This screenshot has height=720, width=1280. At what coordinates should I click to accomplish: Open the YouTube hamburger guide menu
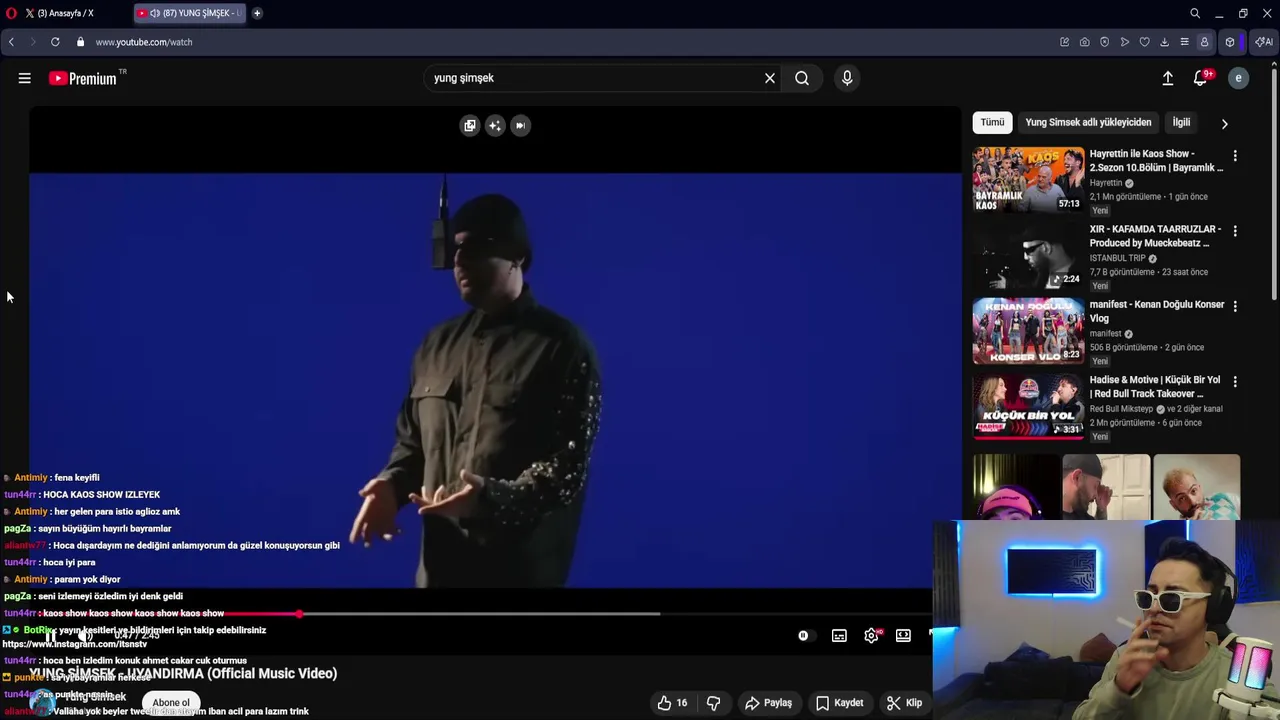[x=24, y=78]
